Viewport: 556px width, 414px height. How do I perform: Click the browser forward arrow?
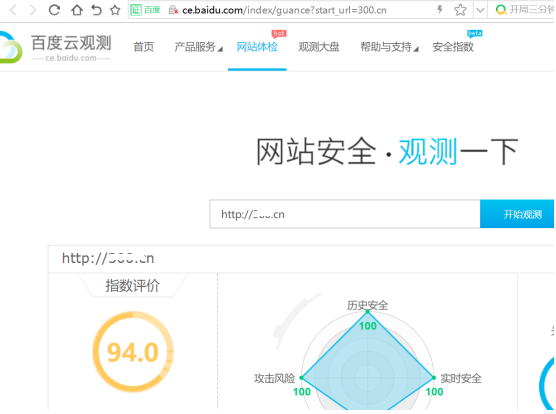(33, 10)
